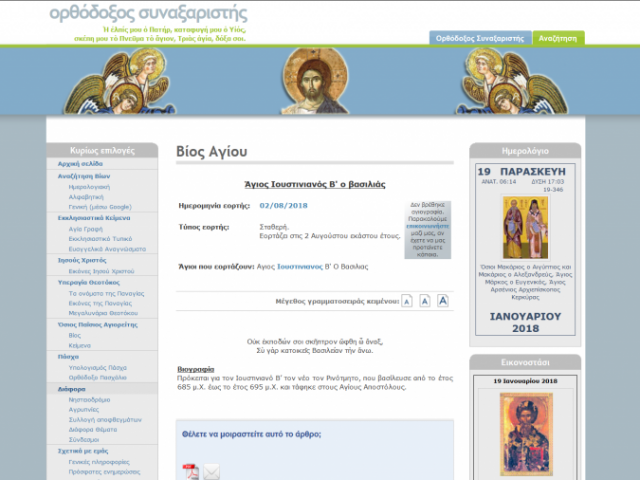
Task: Click the Αρχική σελίδα sidebar link
Action: click(80, 164)
